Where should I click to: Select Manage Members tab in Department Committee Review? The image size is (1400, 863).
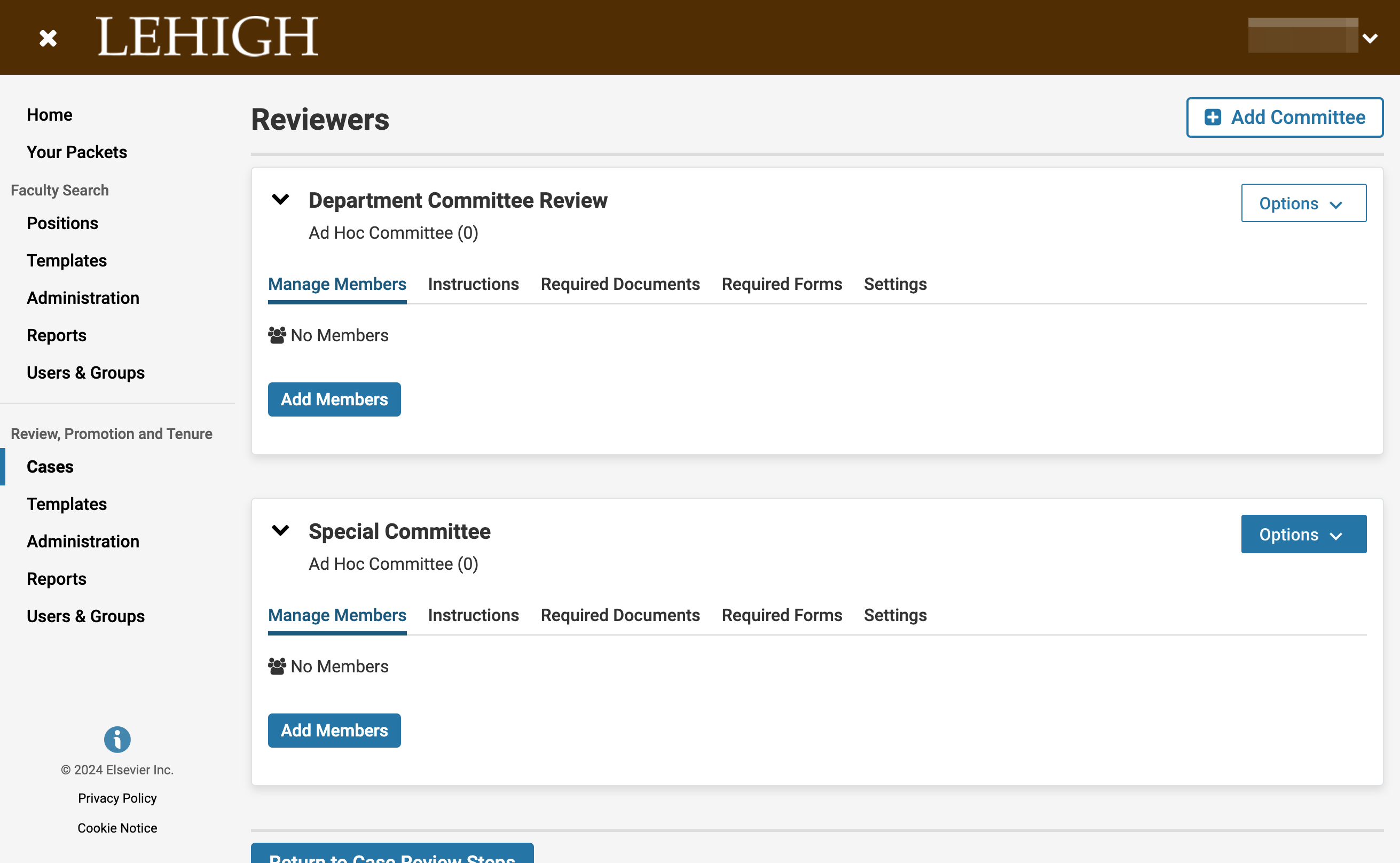click(x=337, y=284)
